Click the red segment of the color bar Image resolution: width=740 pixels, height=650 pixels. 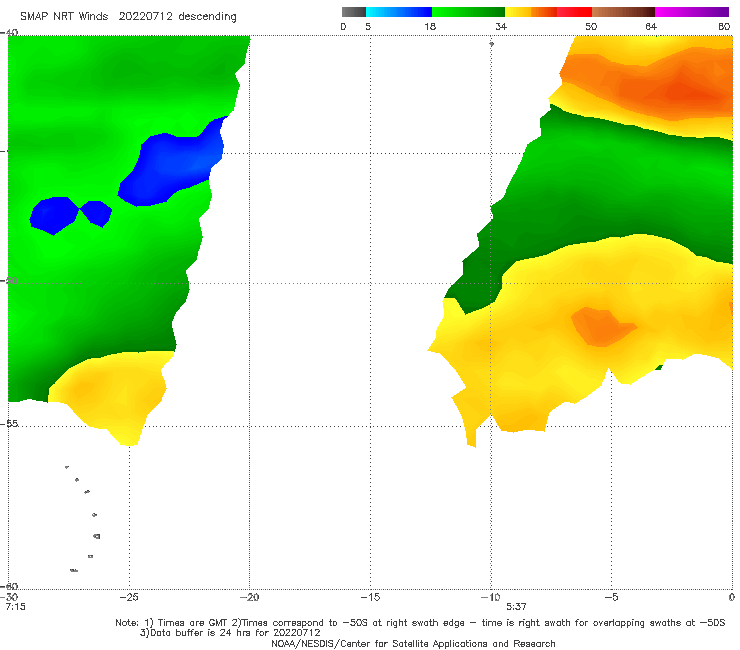click(574, 12)
